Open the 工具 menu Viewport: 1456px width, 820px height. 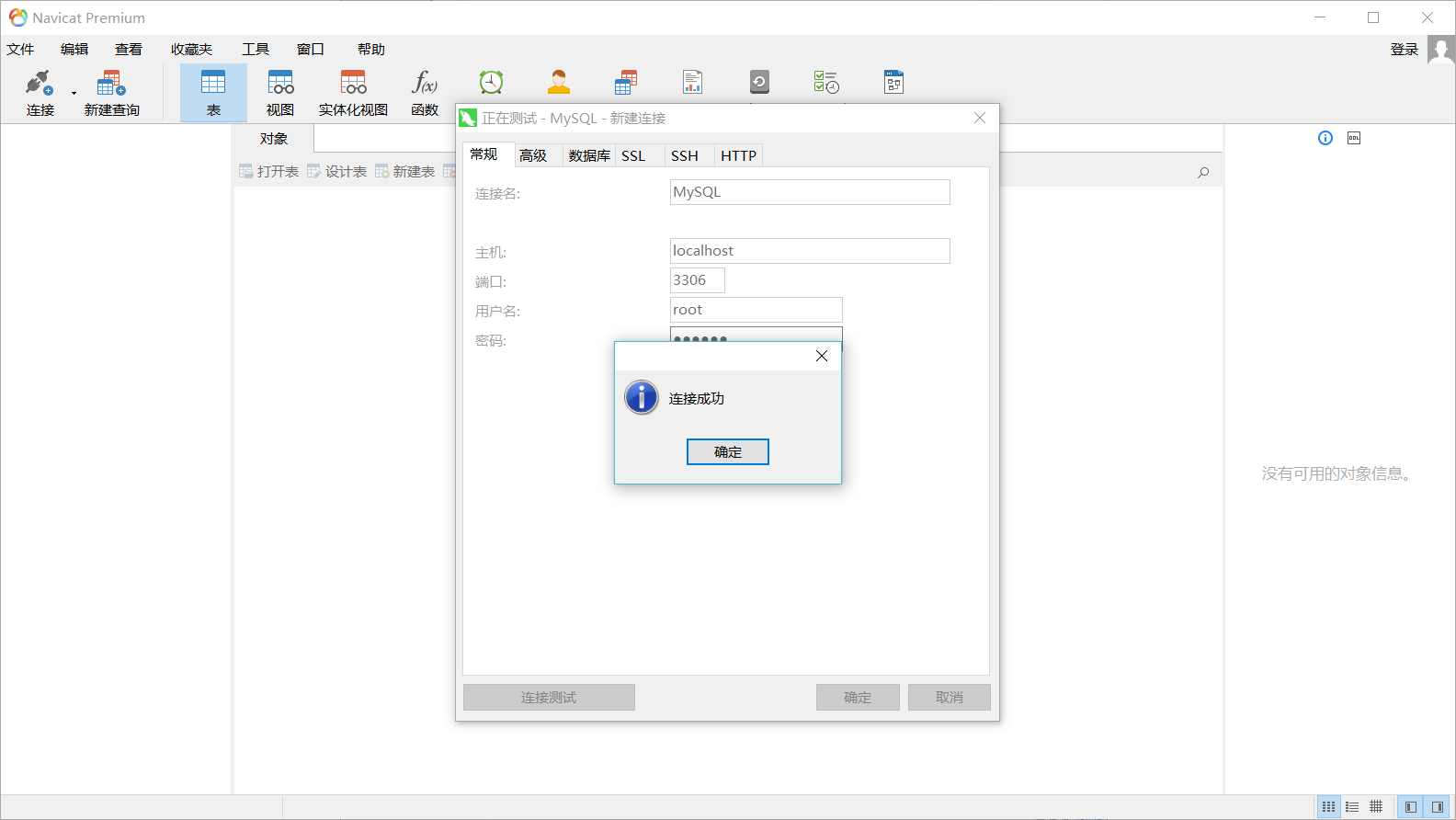256,50
